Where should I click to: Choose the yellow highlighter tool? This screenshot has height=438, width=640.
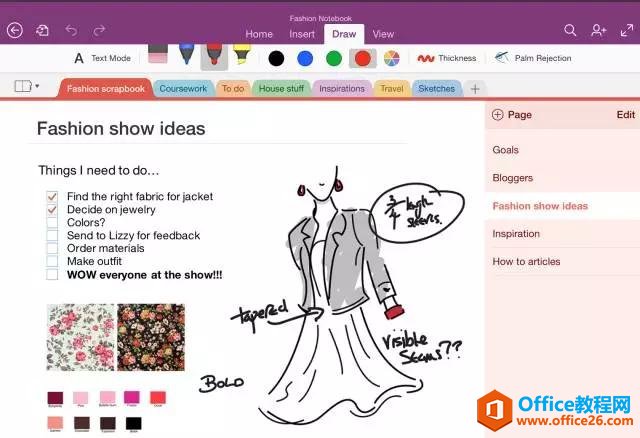point(241,55)
